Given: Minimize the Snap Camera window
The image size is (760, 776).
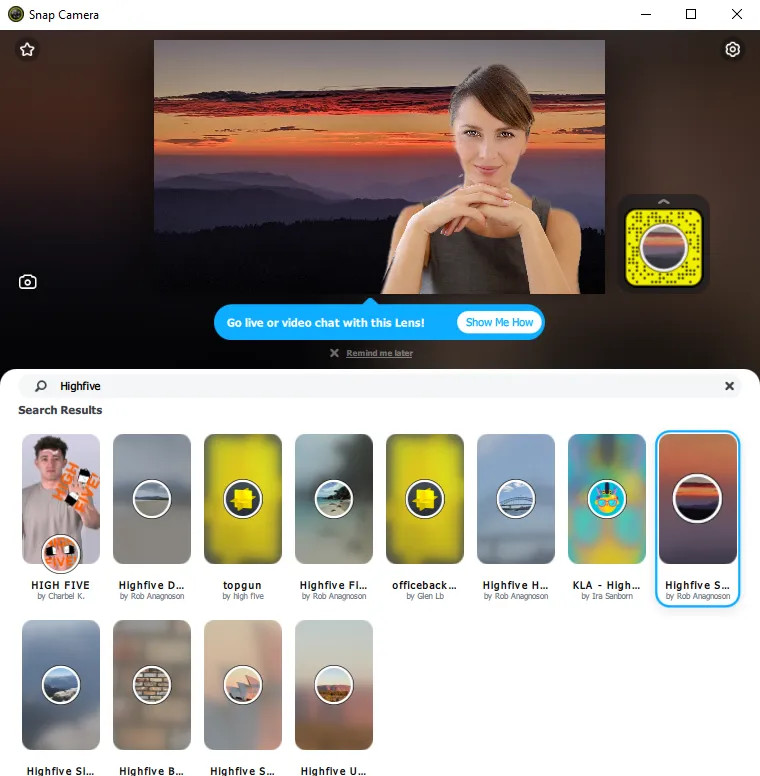Looking at the screenshot, I should 646,14.
